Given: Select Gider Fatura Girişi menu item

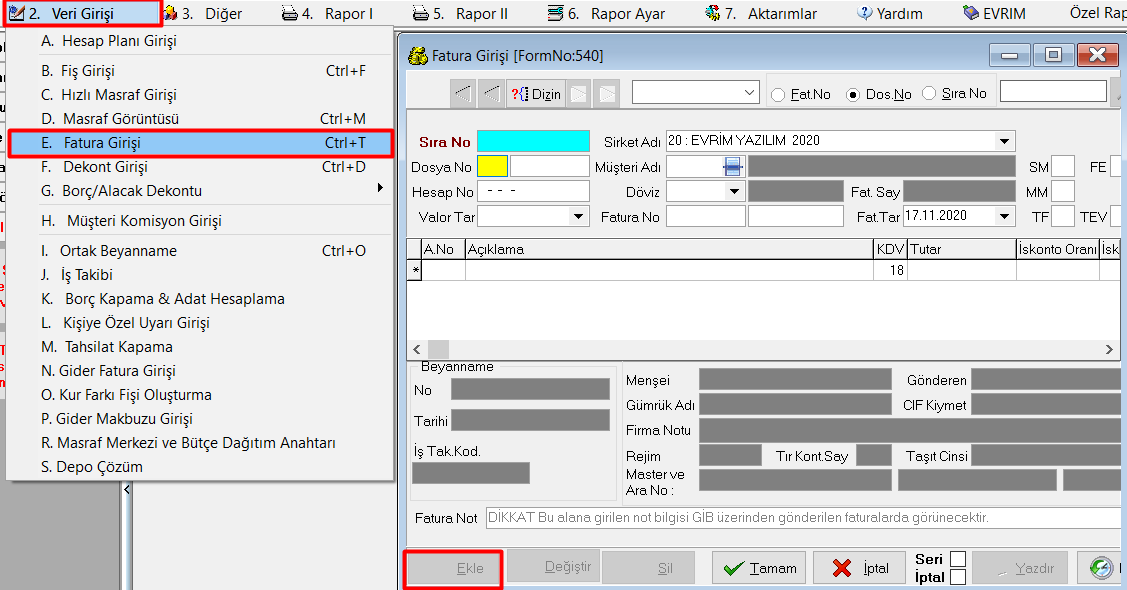Looking at the screenshot, I should pos(201,371).
